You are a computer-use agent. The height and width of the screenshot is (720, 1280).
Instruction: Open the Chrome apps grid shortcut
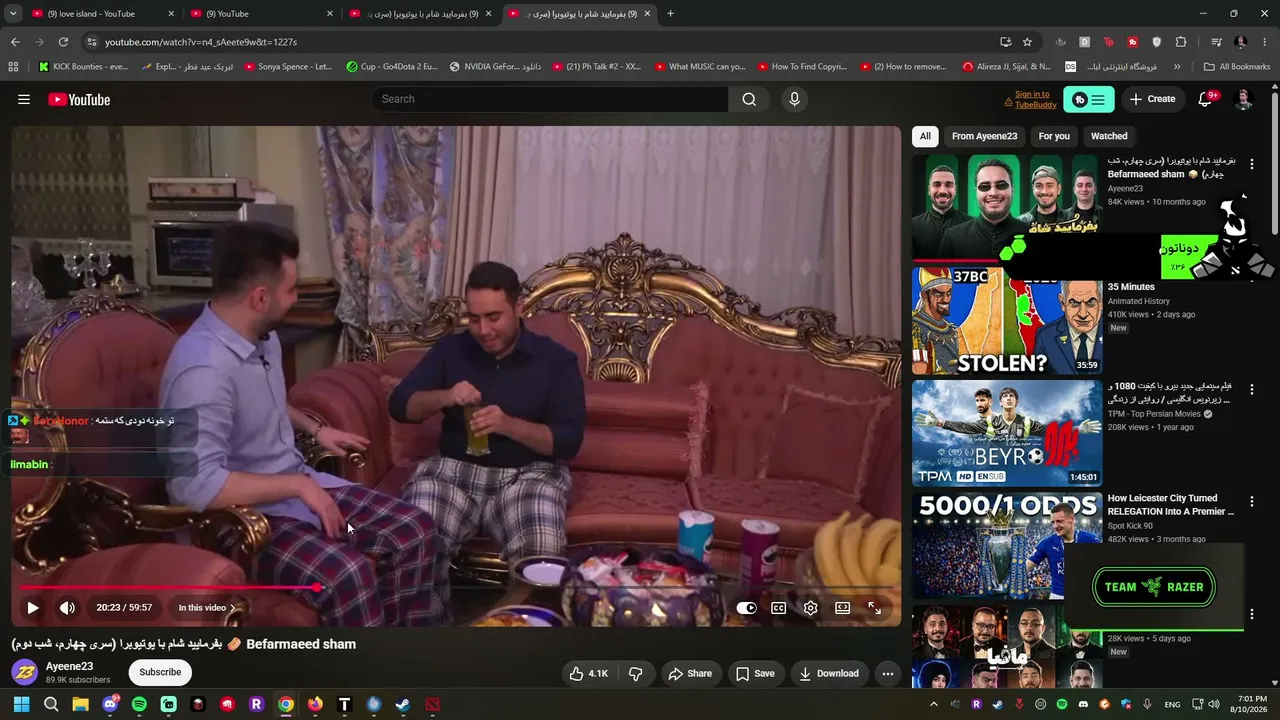click(13, 67)
